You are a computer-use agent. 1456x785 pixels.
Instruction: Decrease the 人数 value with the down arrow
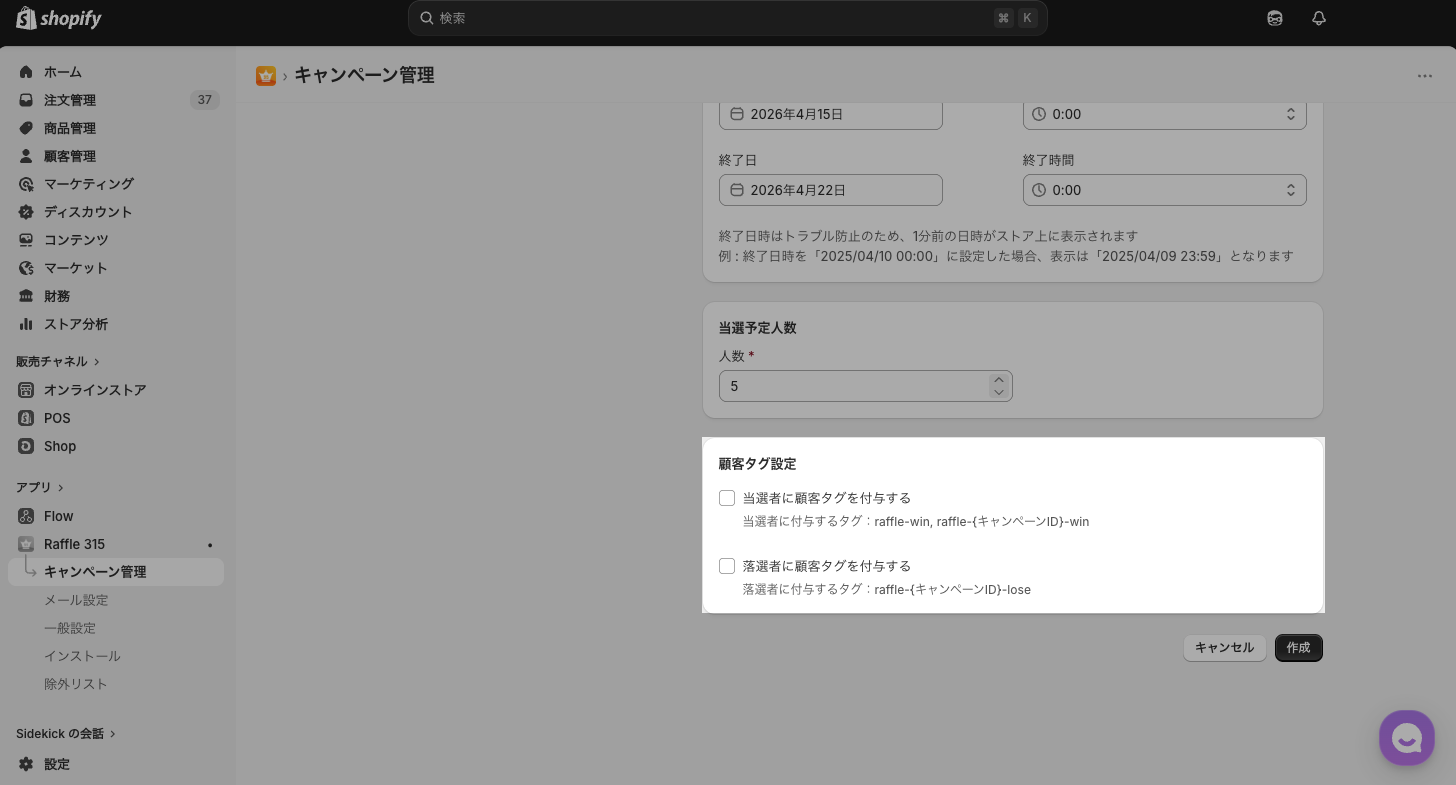998,392
